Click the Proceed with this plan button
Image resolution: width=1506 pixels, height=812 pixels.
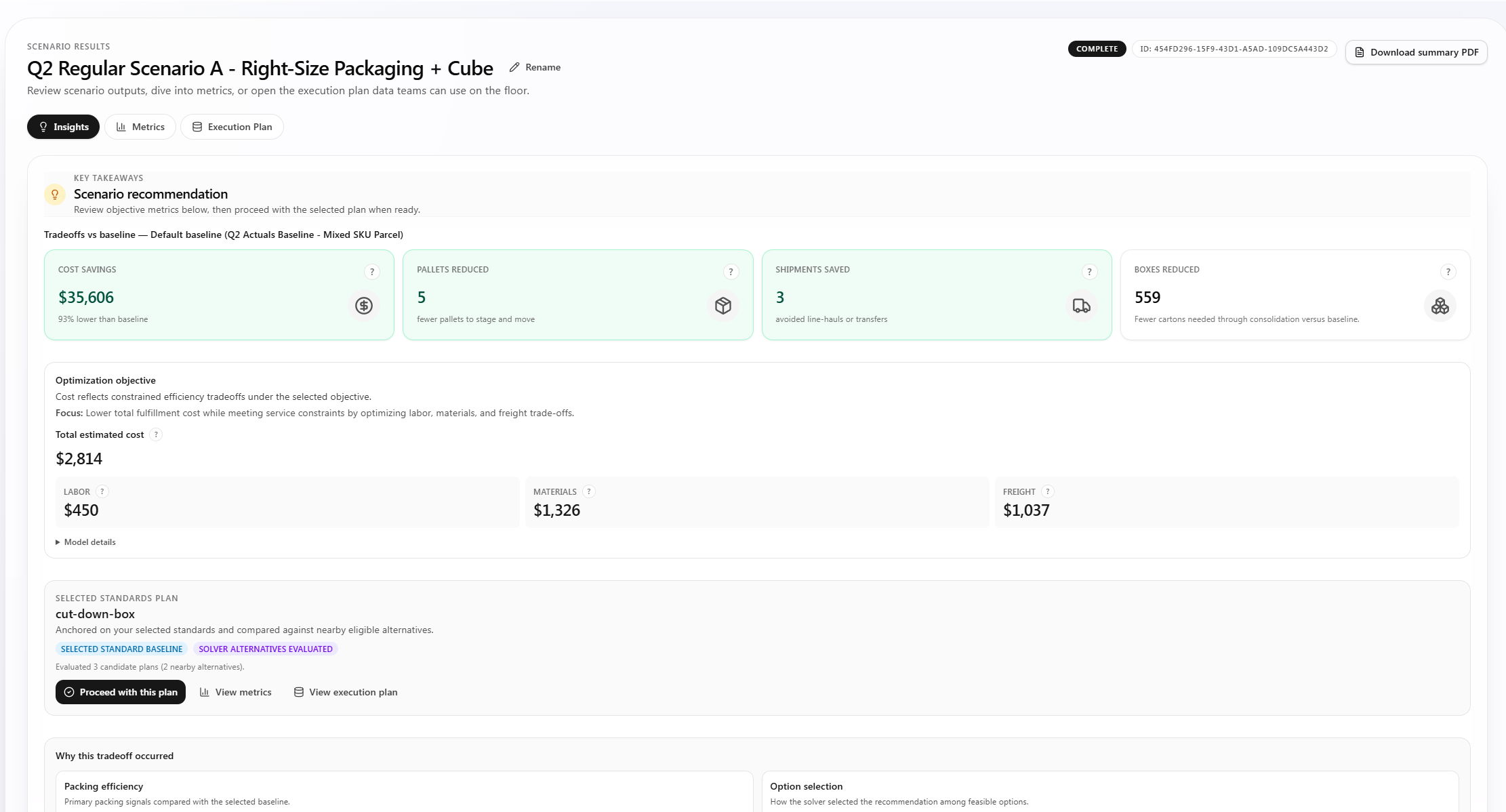120,692
